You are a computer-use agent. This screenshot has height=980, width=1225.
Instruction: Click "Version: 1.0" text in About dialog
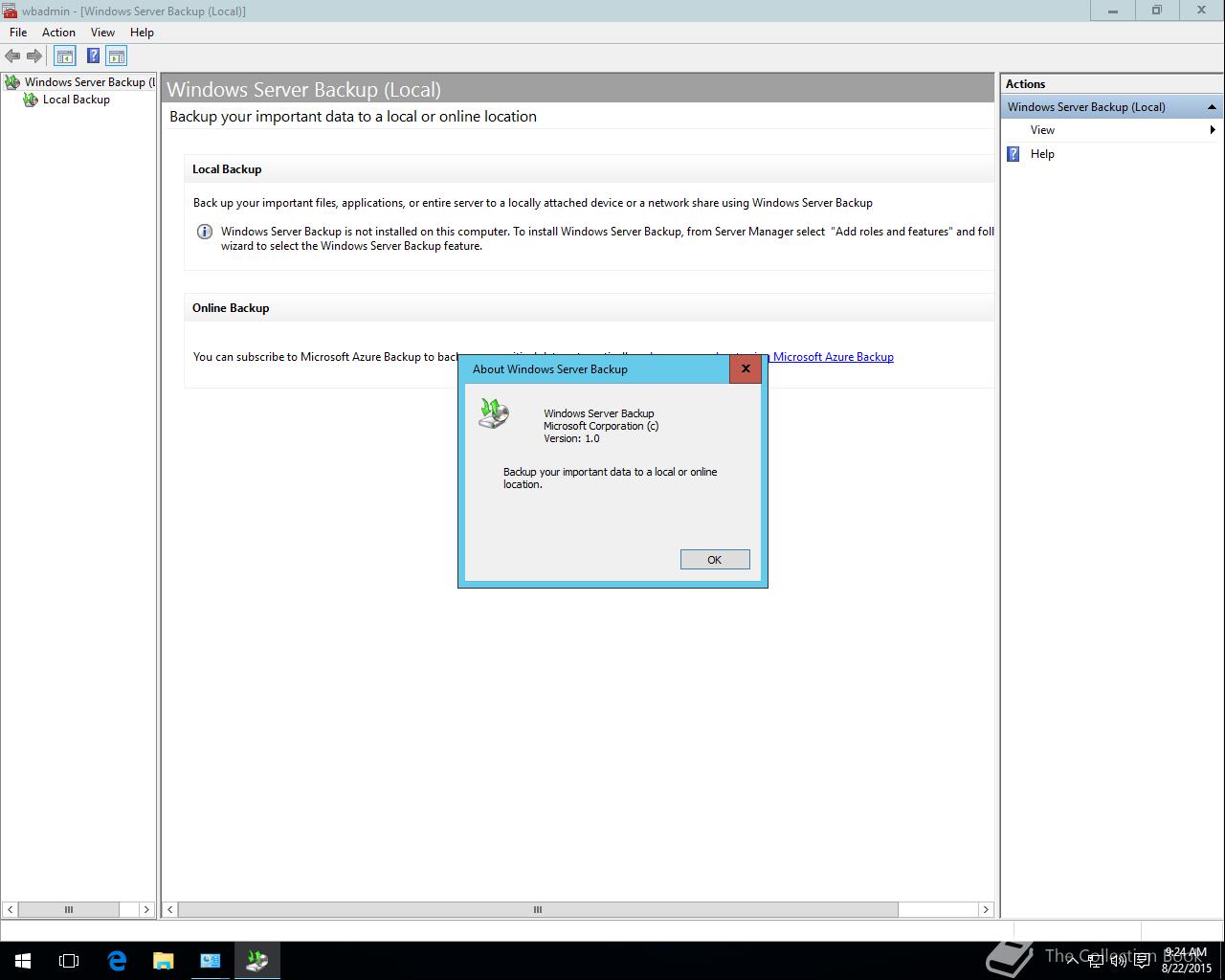point(571,438)
